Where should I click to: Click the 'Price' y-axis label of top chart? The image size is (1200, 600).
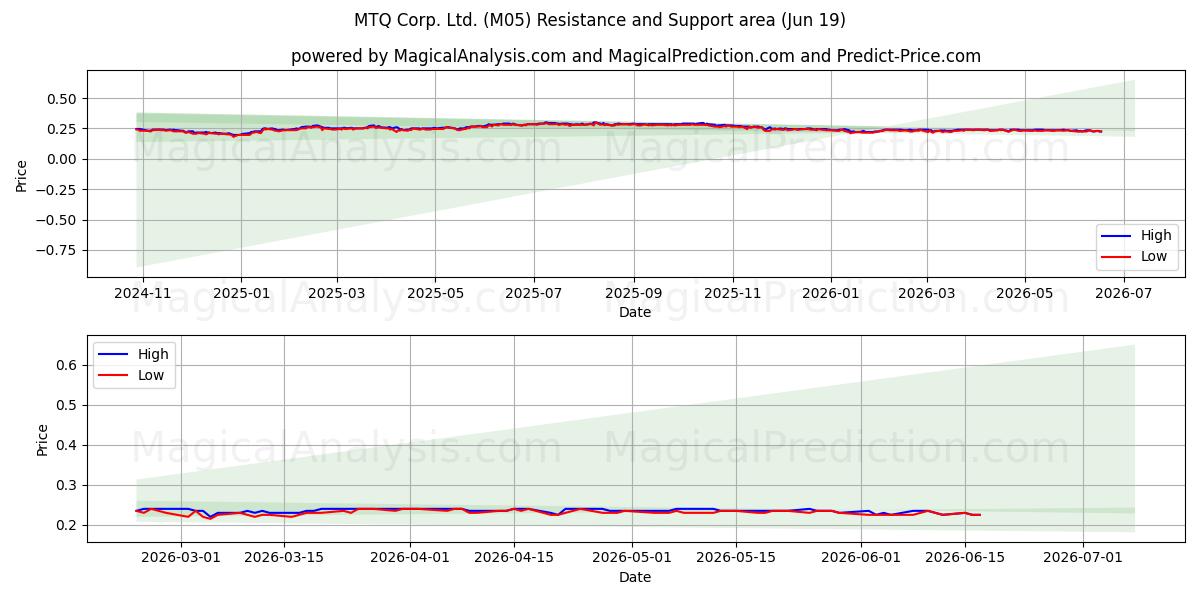click(x=22, y=174)
